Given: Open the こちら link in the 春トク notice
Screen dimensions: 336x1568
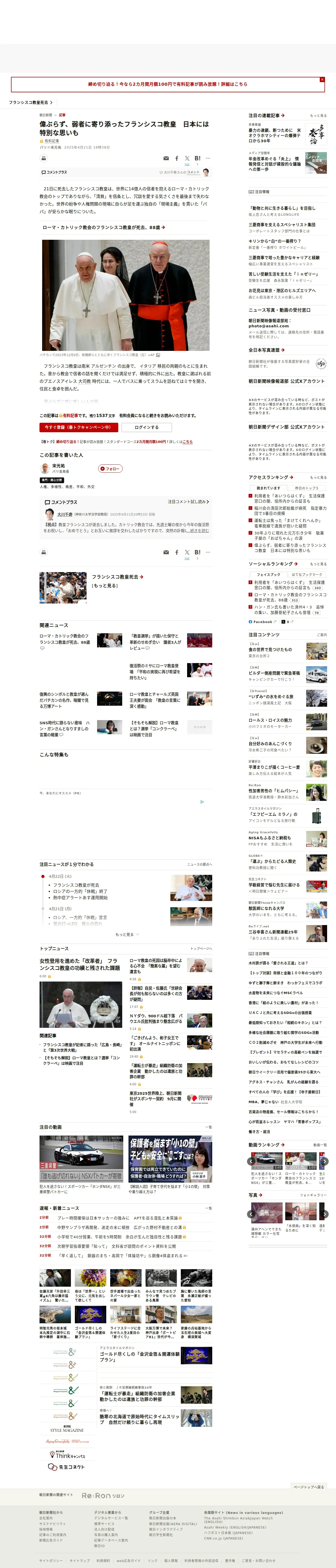Looking at the screenshot, I should [x=187, y=442].
